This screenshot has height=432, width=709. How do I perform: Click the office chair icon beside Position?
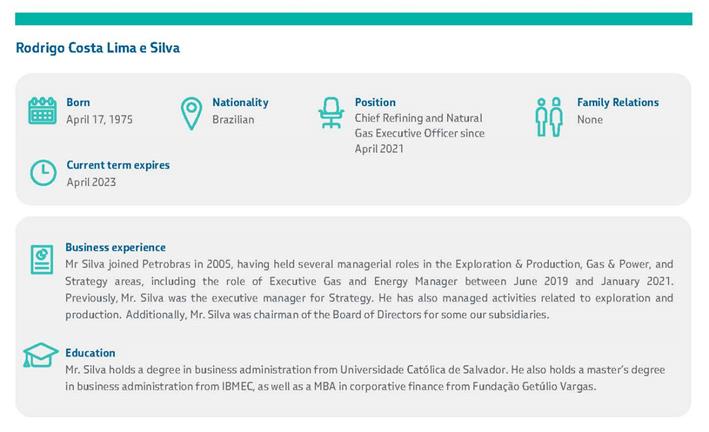click(x=331, y=112)
